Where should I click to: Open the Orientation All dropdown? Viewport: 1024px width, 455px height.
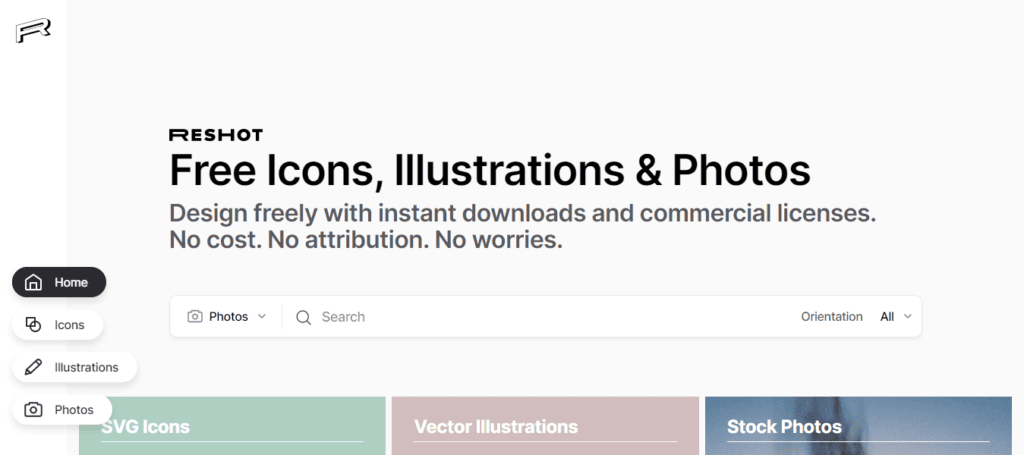pyautogui.click(x=895, y=317)
